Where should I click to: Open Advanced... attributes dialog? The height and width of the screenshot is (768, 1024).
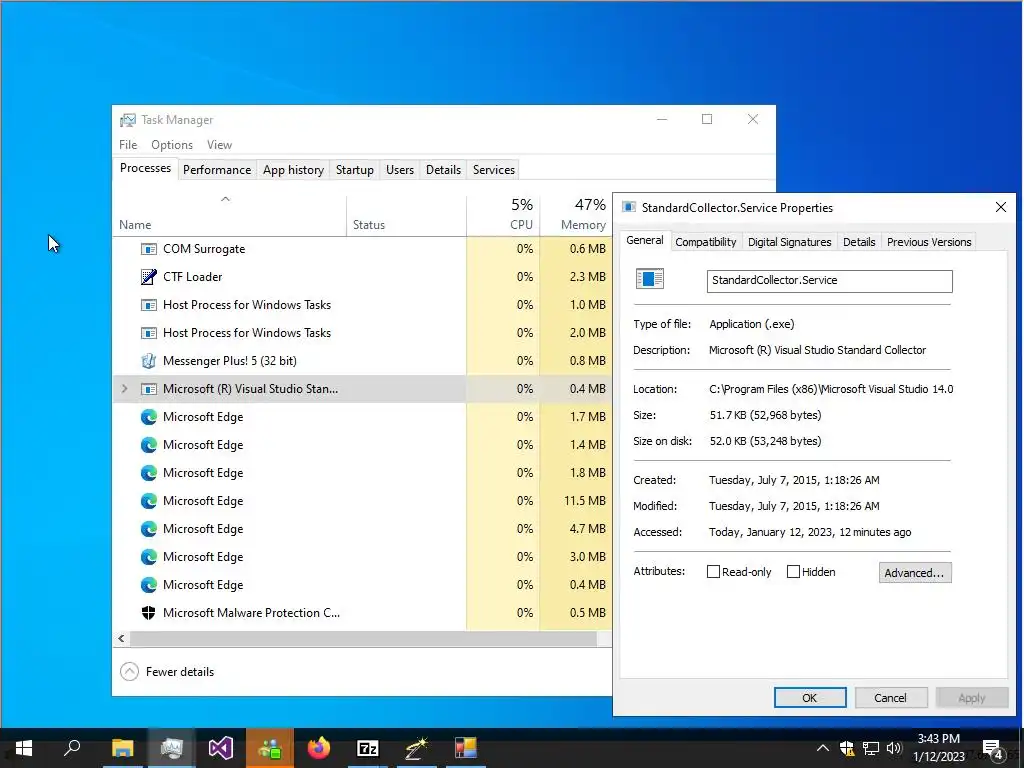click(914, 573)
